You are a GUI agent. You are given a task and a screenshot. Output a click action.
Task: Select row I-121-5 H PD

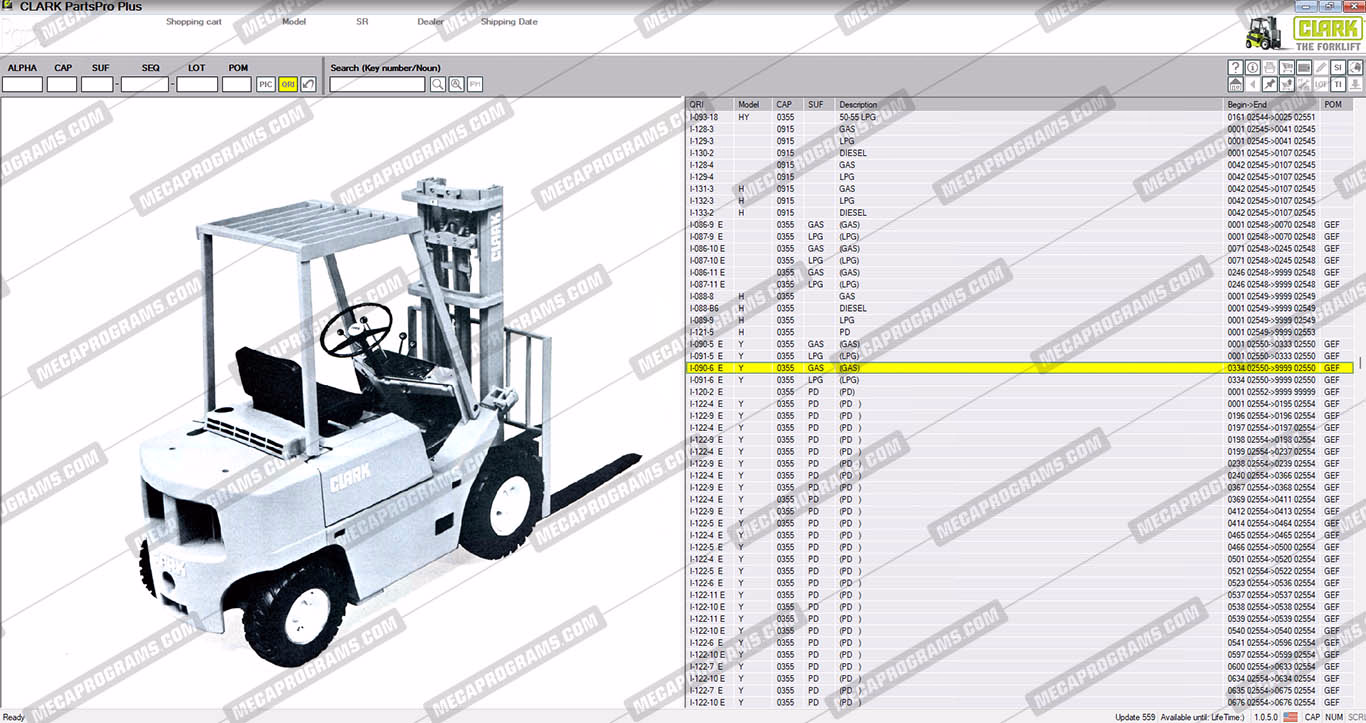[x=1020, y=333]
